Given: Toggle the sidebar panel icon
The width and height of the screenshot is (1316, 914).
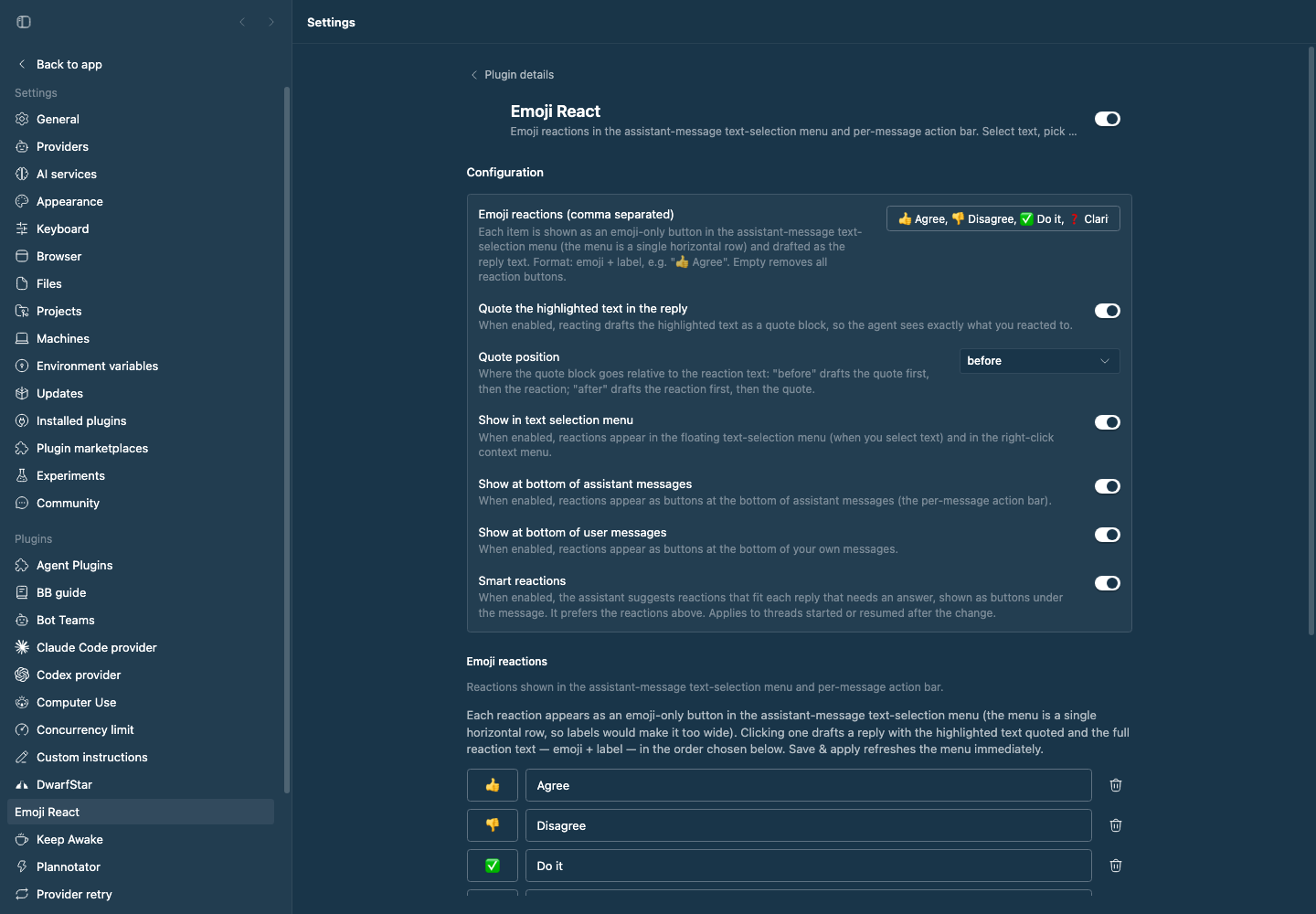Looking at the screenshot, I should coord(24,22).
